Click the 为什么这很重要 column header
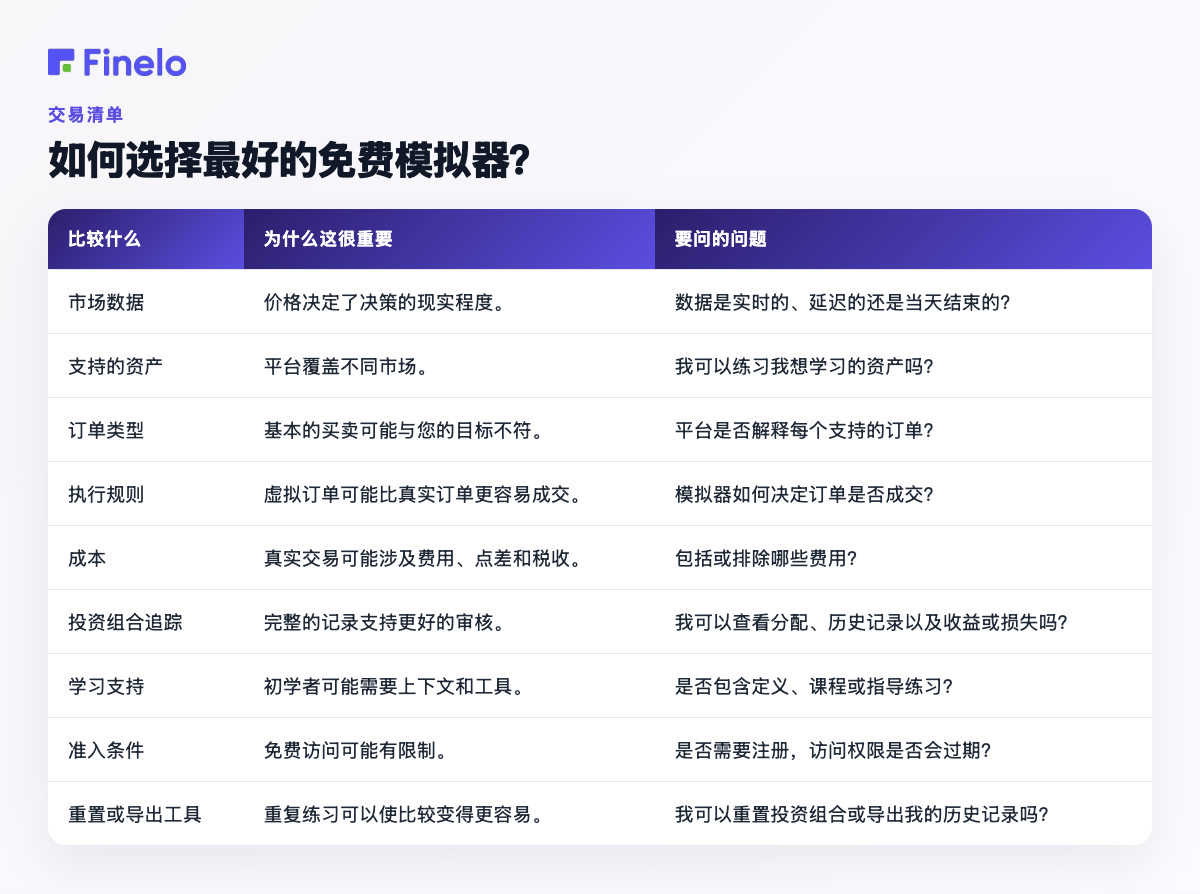Screen dimensions: 1200x894 (x=449, y=239)
